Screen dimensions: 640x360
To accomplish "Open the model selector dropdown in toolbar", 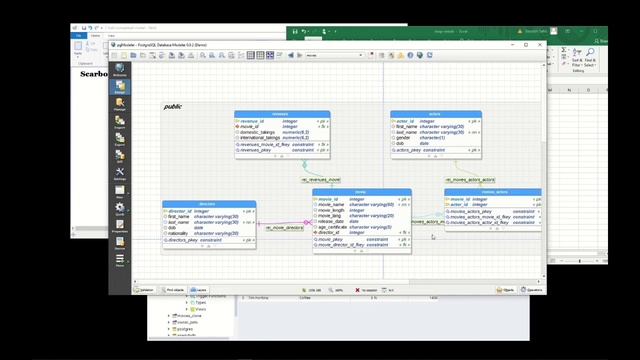I will 334,55.
